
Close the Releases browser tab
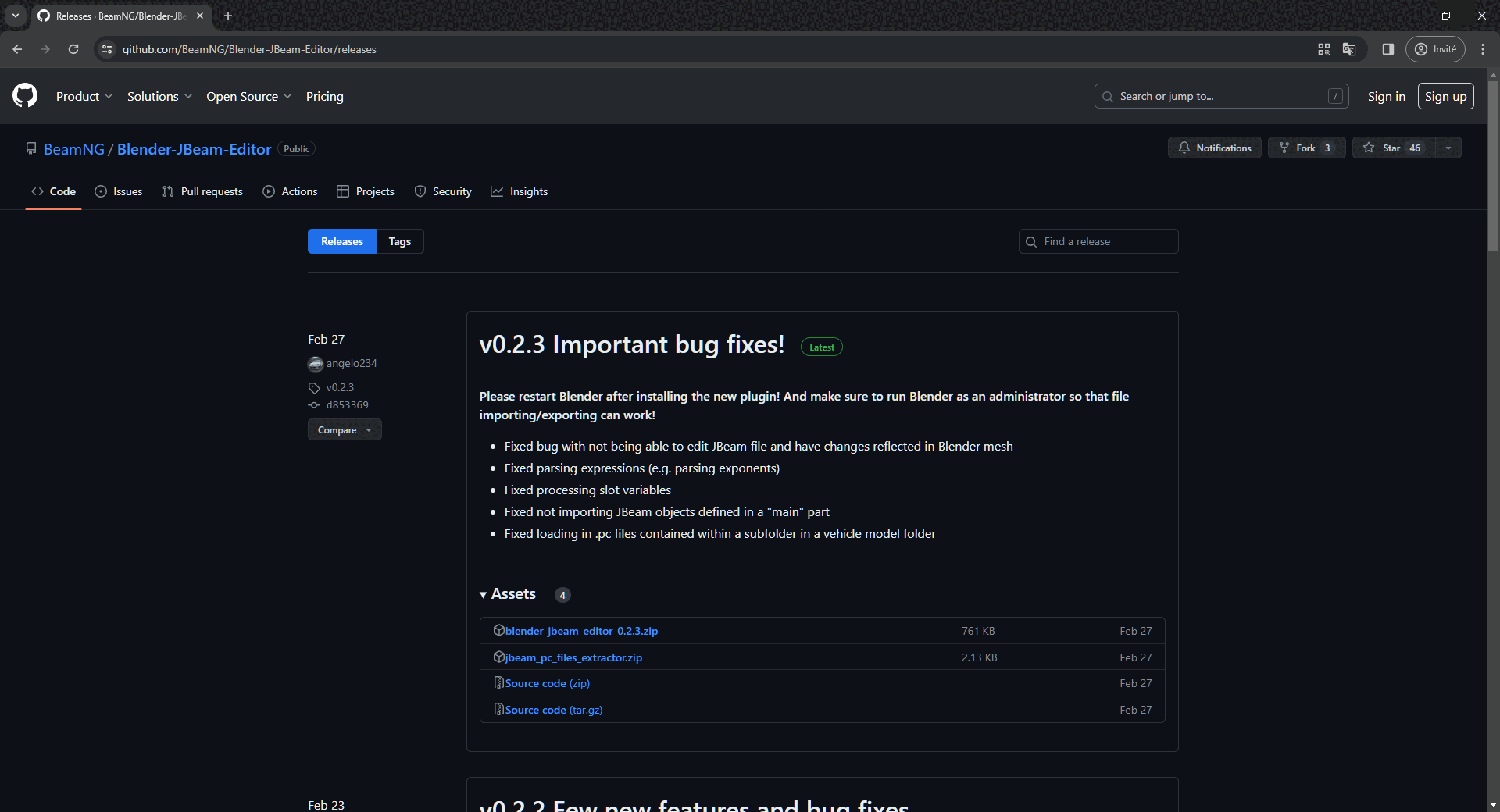pos(200,16)
